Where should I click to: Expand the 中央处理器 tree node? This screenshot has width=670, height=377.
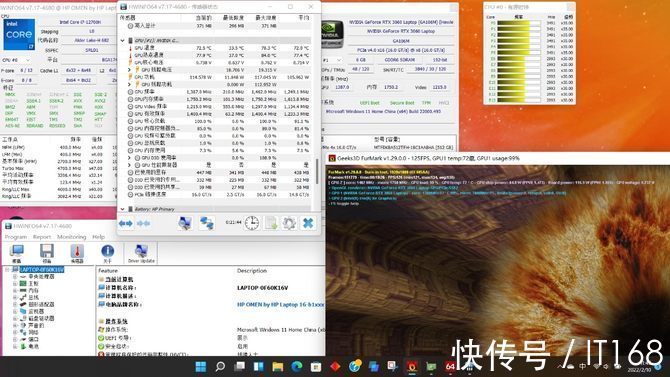[15, 277]
